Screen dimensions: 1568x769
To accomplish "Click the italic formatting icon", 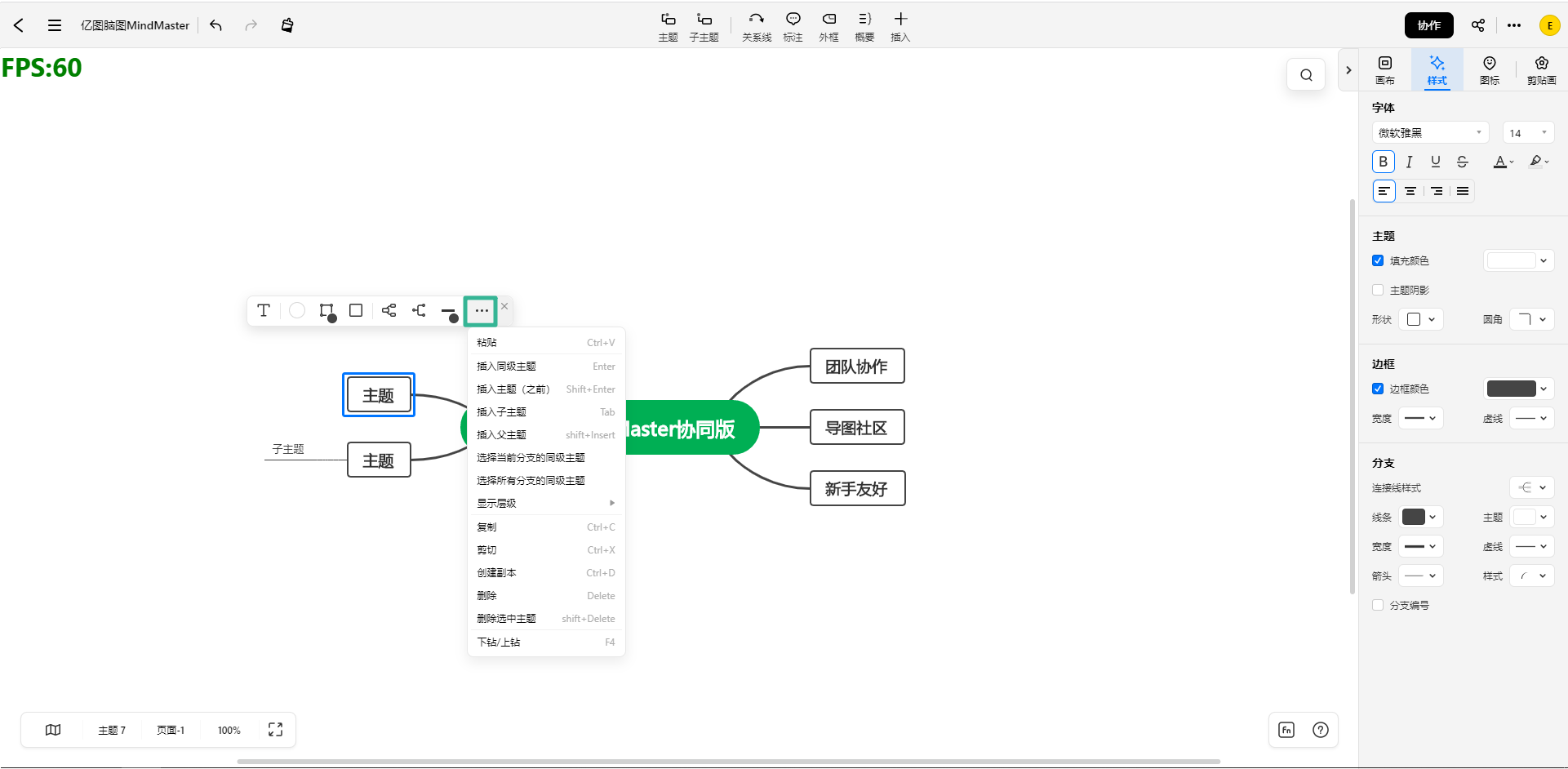I will pos(1409,162).
